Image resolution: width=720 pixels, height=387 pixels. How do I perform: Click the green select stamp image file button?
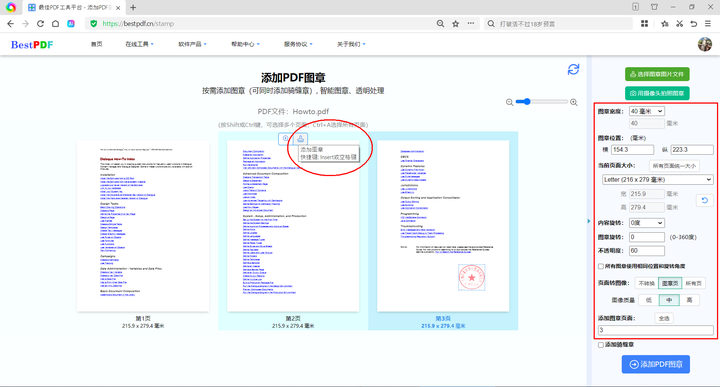pyautogui.click(x=657, y=74)
